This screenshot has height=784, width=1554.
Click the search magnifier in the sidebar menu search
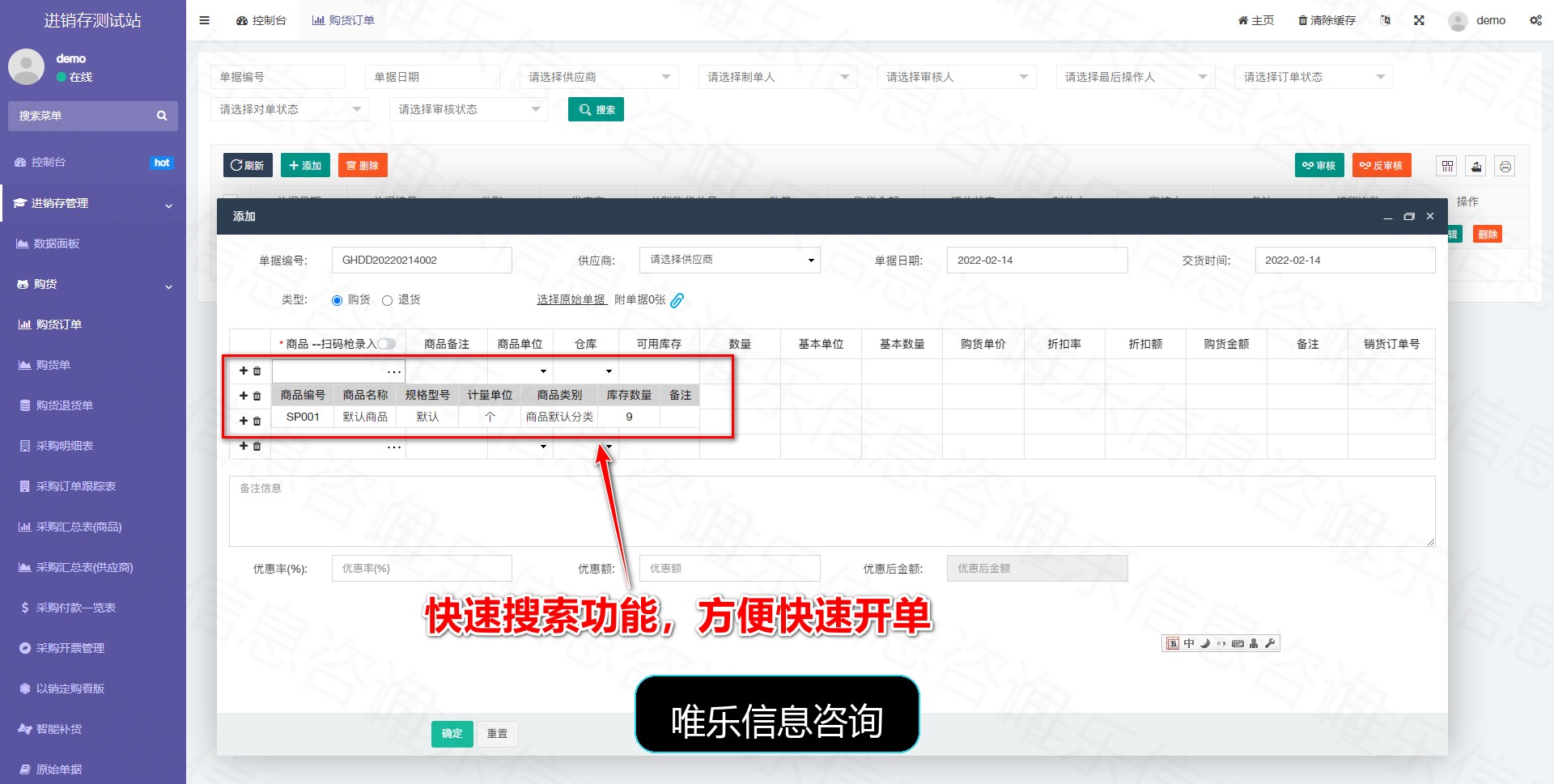(x=162, y=116)
